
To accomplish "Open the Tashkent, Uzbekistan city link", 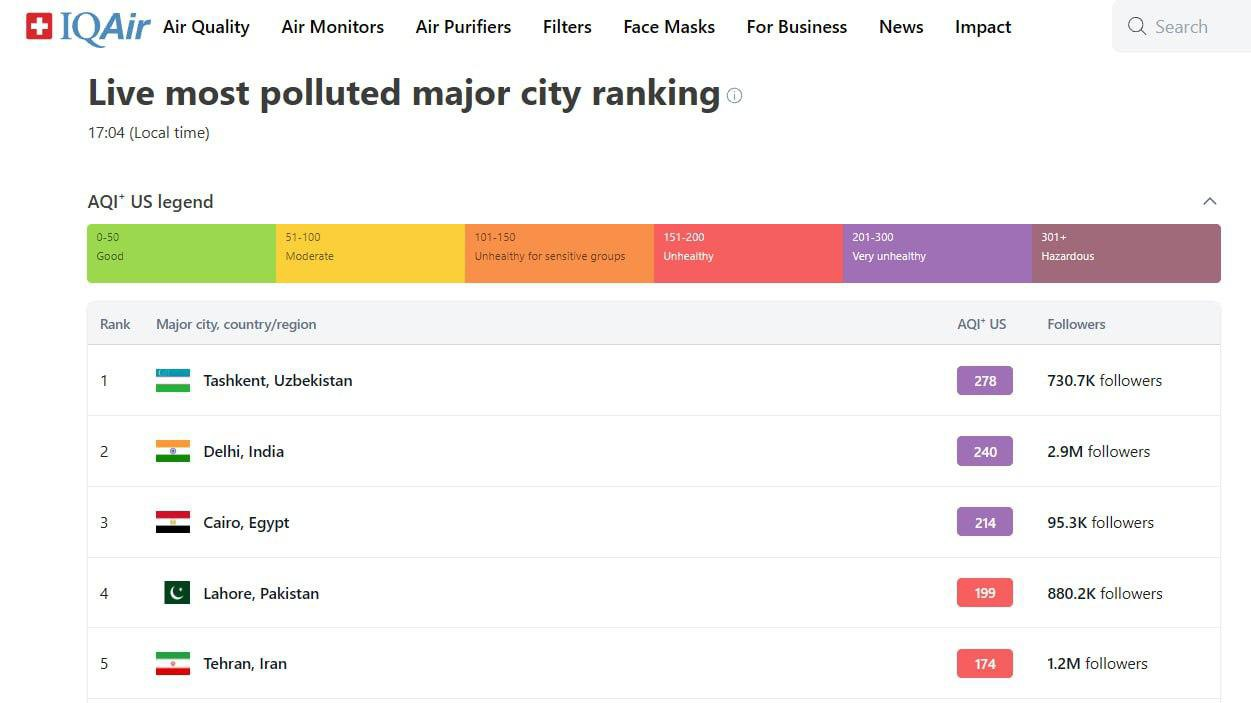I will [277, 381].
